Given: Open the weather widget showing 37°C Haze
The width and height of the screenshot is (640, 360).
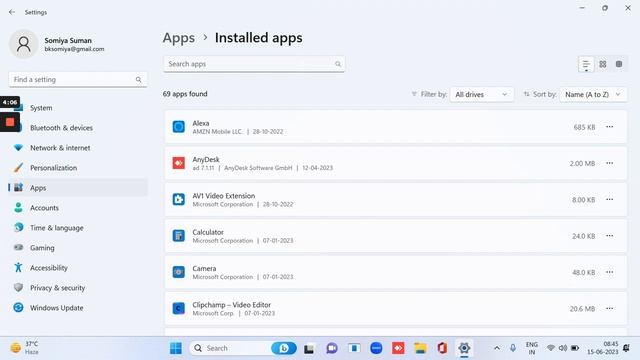Looking at the screenshot, I should coord(24,348).
